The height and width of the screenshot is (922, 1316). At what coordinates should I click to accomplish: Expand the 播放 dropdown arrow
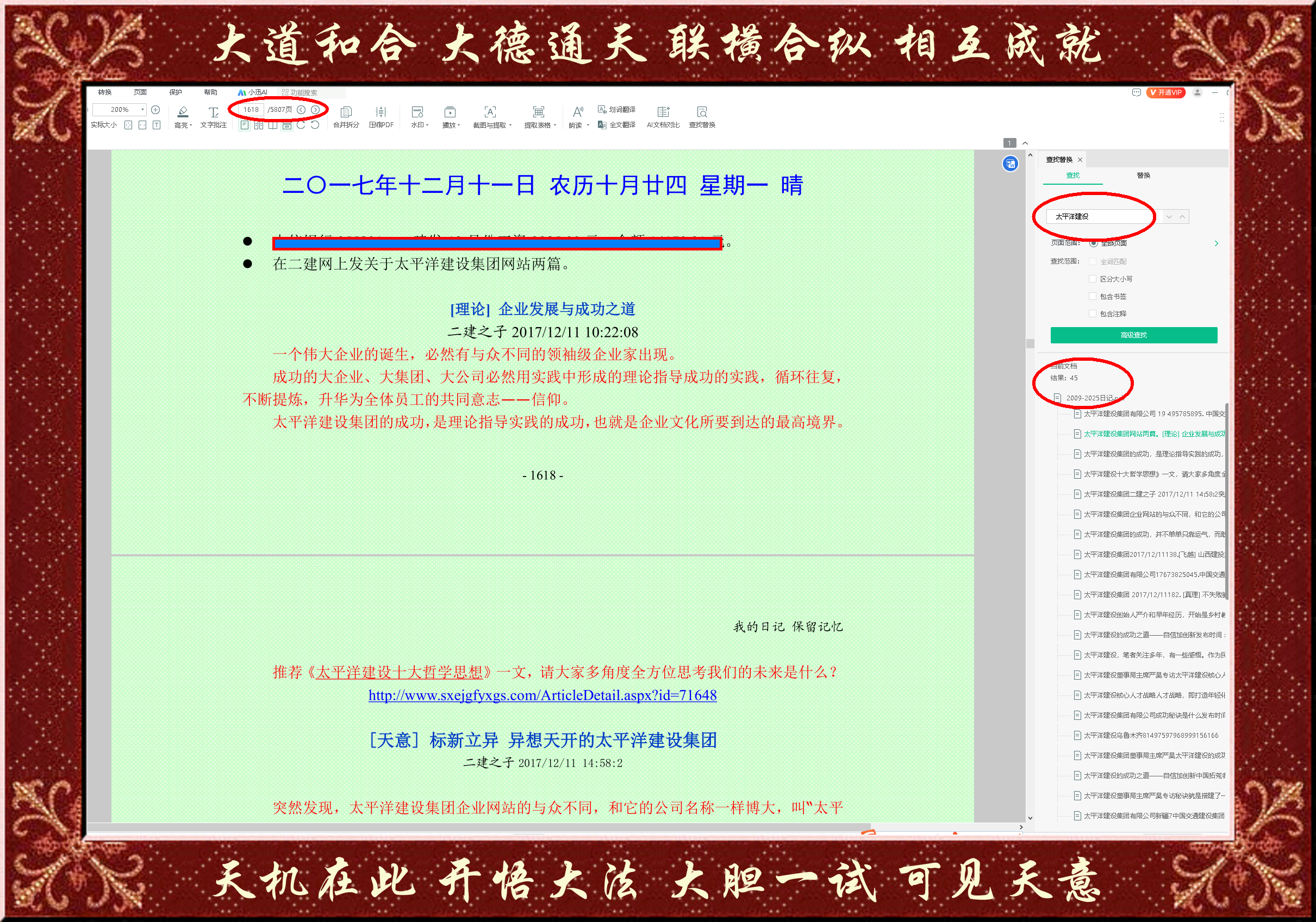coord(459,126)
